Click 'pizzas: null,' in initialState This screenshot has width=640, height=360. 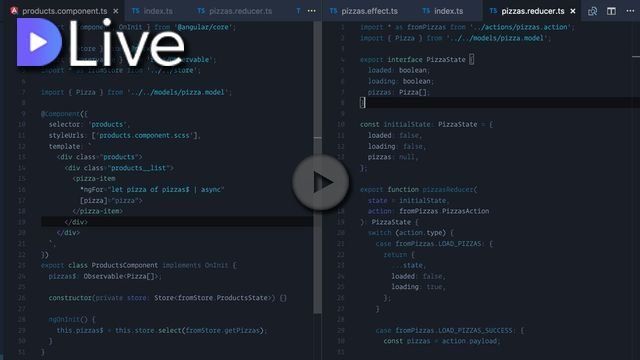[x=393, y=157]
